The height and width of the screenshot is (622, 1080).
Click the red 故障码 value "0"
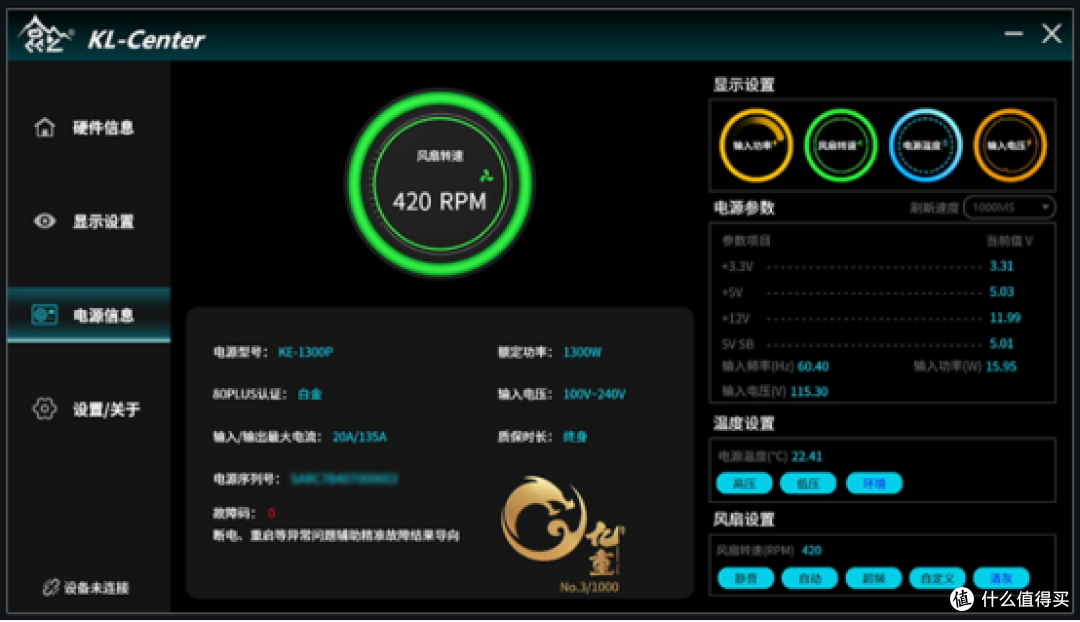pos(271,513)
